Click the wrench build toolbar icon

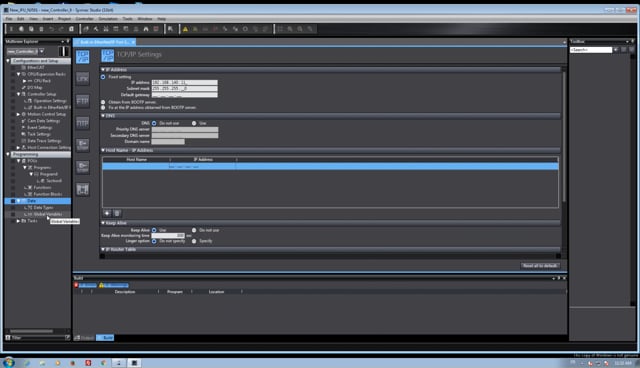[x=96, y=29]
